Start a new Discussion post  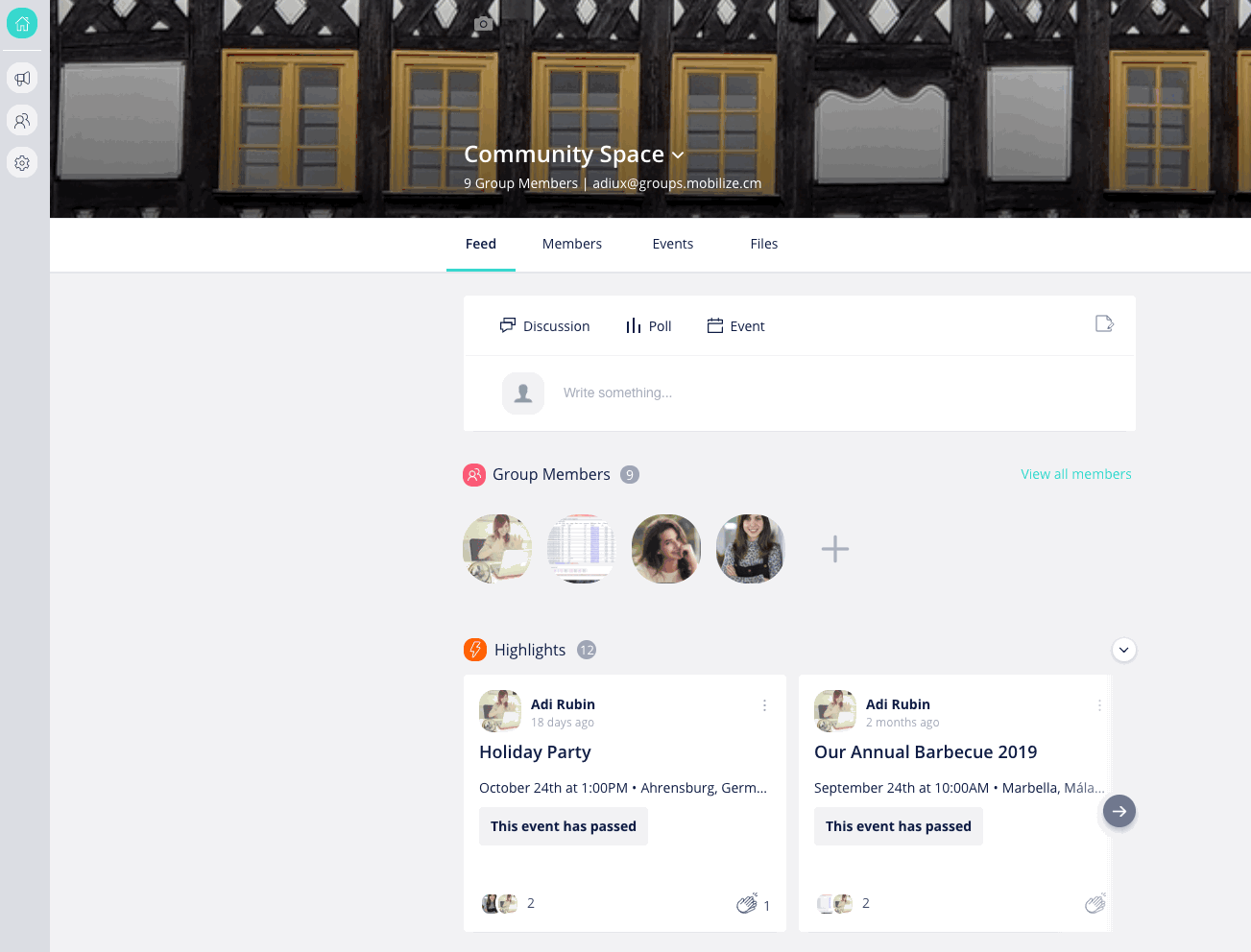544,326
